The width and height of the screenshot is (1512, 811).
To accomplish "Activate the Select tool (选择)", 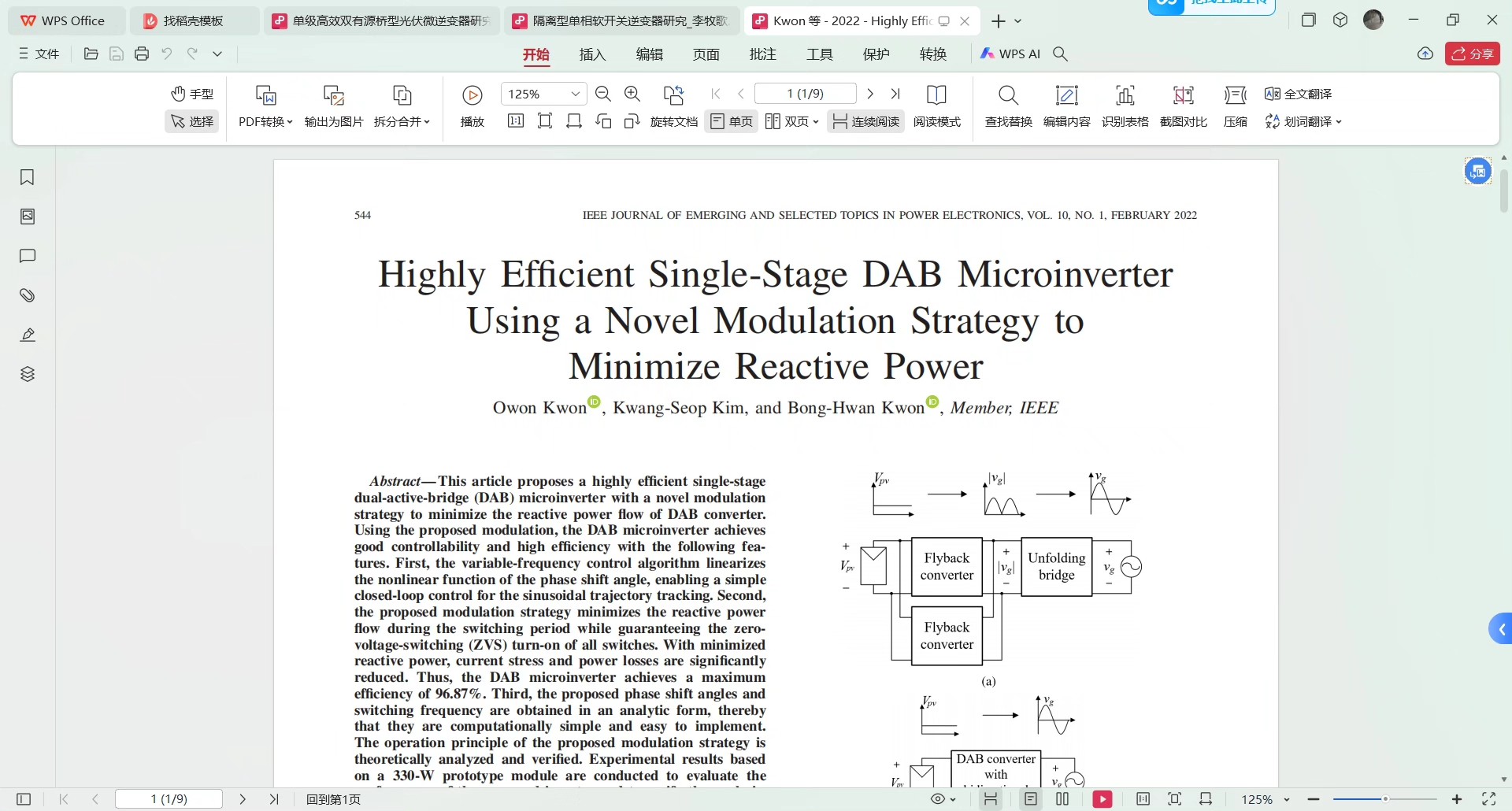I will pyautogui.click(x=192, y=121).
